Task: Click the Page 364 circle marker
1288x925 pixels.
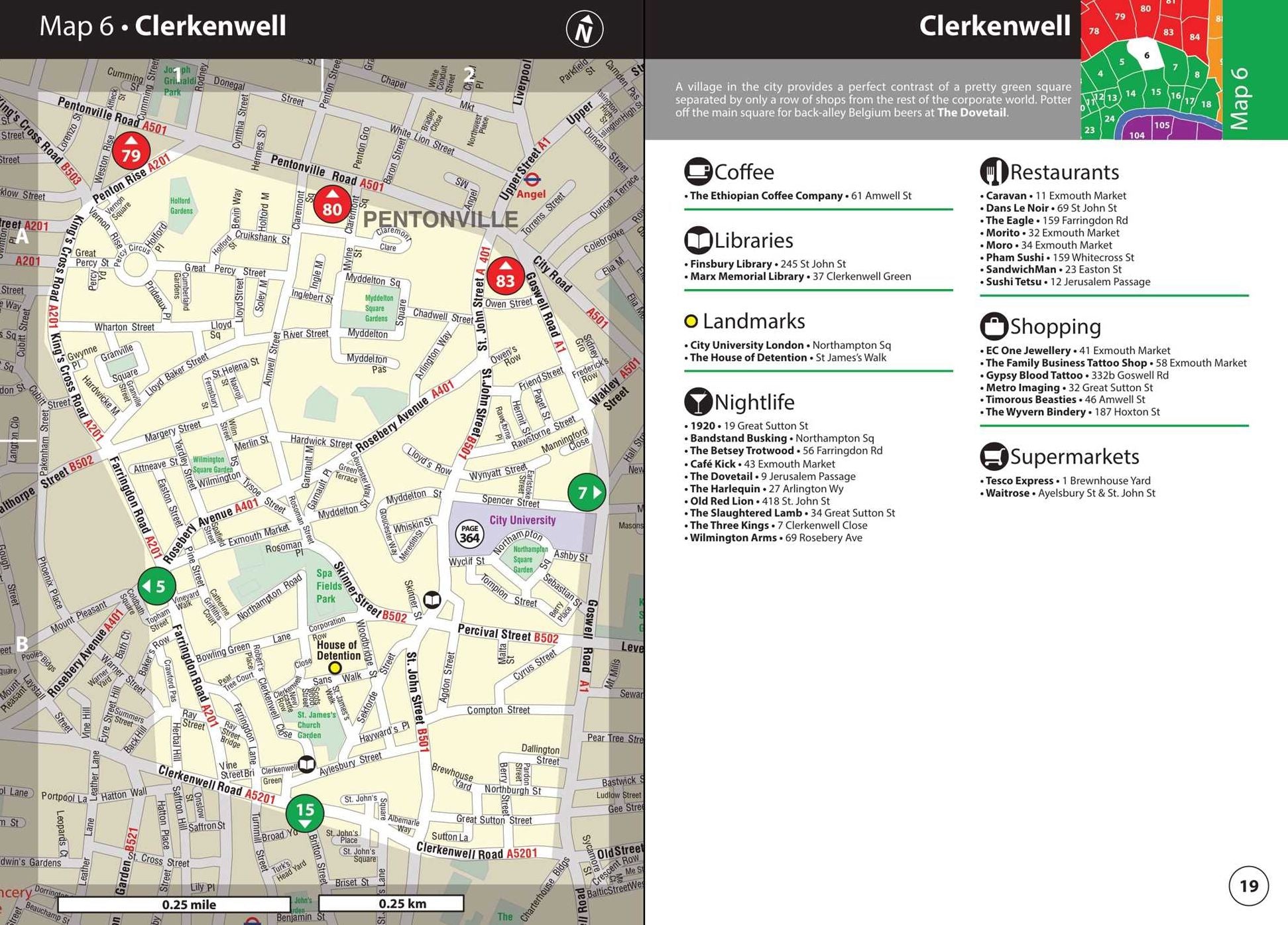Action: [469, 534]
